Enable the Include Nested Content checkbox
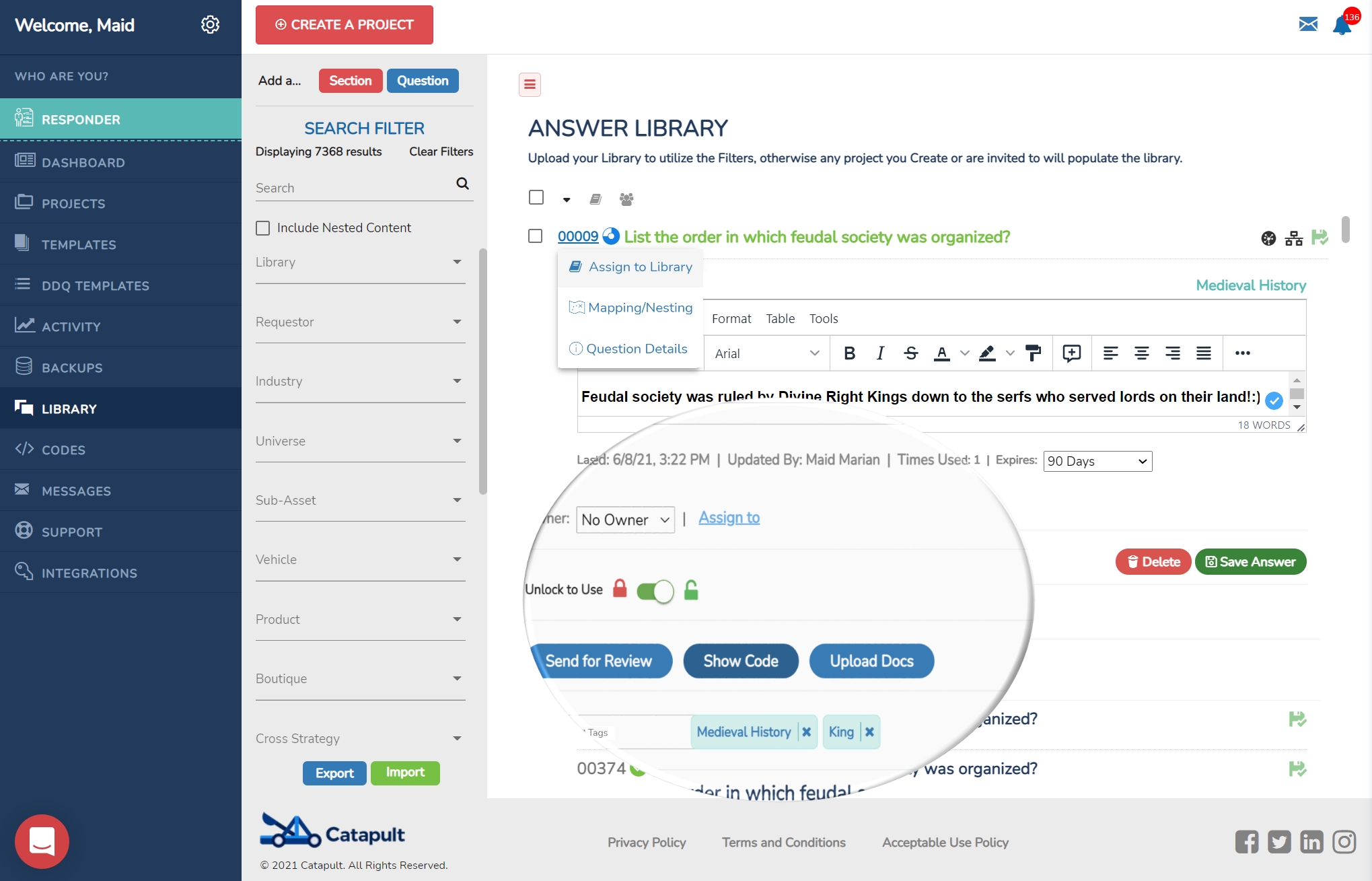1372x881 pixels. click(262, 226)
